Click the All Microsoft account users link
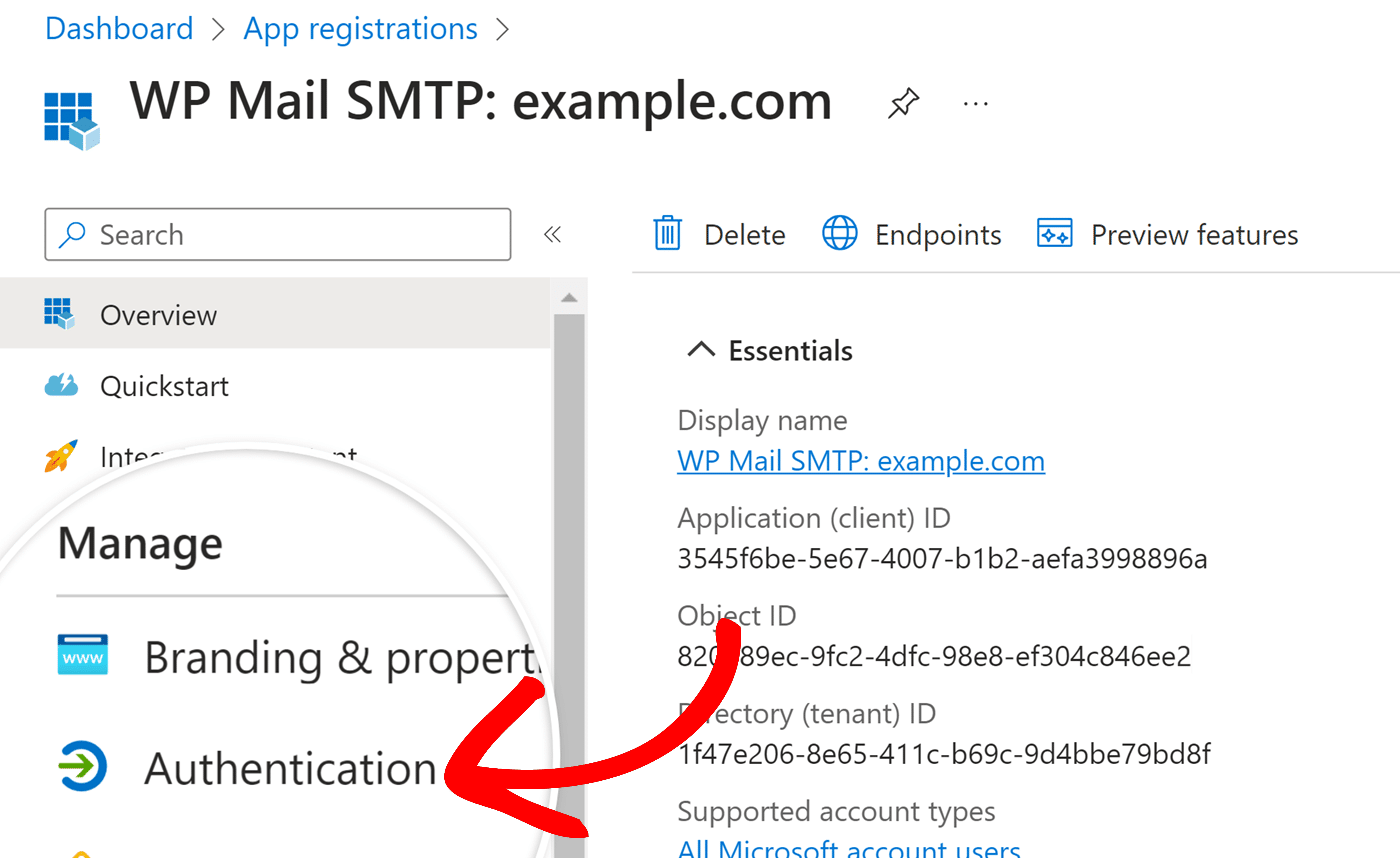 [x=849, y=848]
